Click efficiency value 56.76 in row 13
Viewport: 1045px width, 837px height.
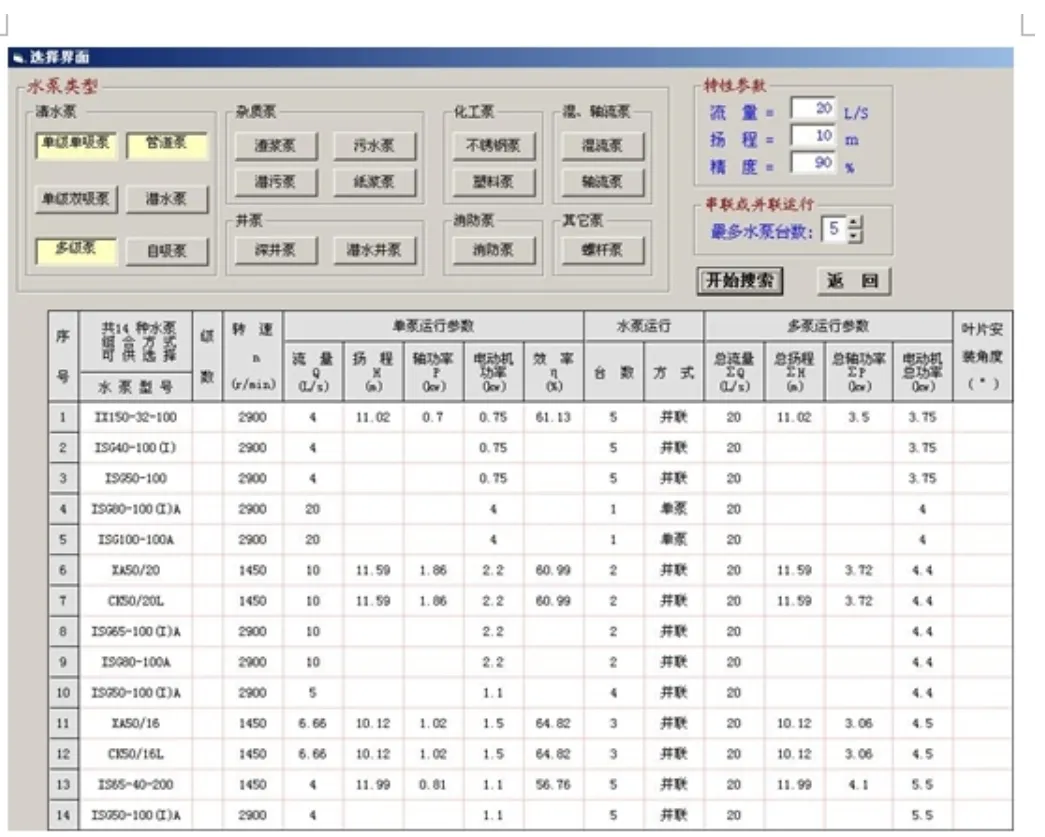[553, 785]
